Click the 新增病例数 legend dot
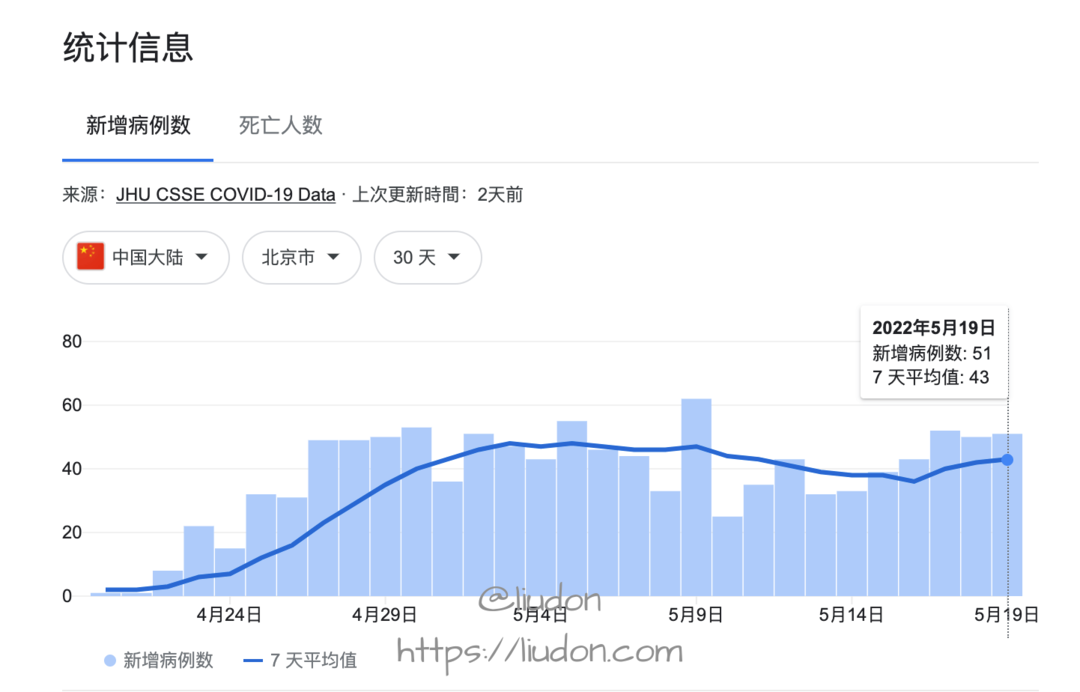Viewport: 1080px width, 692px height. pos(110,661)
